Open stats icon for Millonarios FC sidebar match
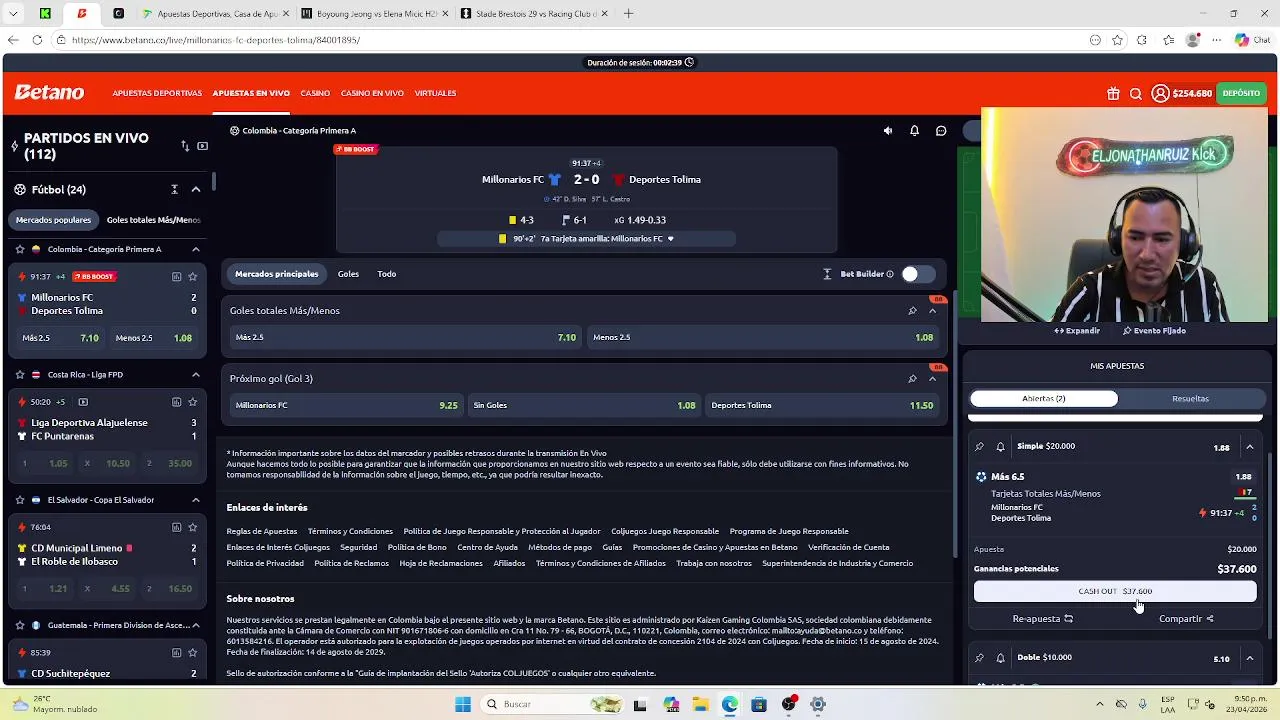Viewport: 1280px width, 720px height. tap(176, 277)
